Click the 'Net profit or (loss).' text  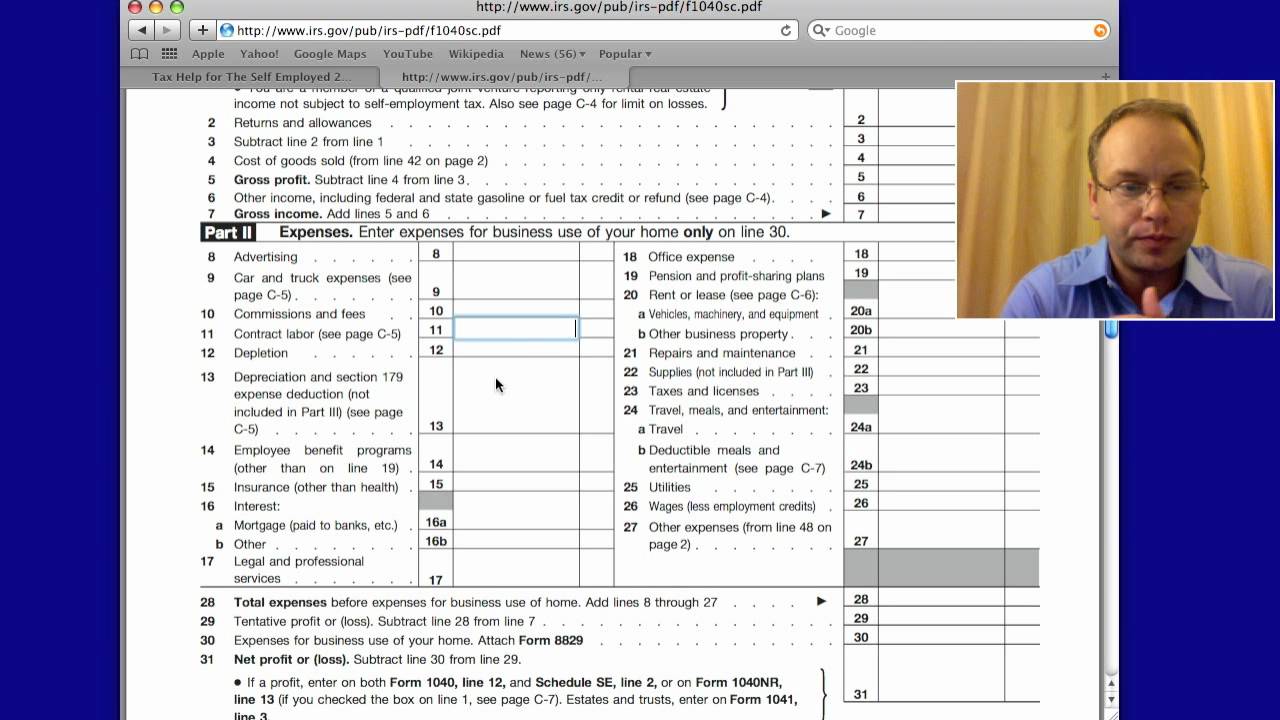(291, 659)
